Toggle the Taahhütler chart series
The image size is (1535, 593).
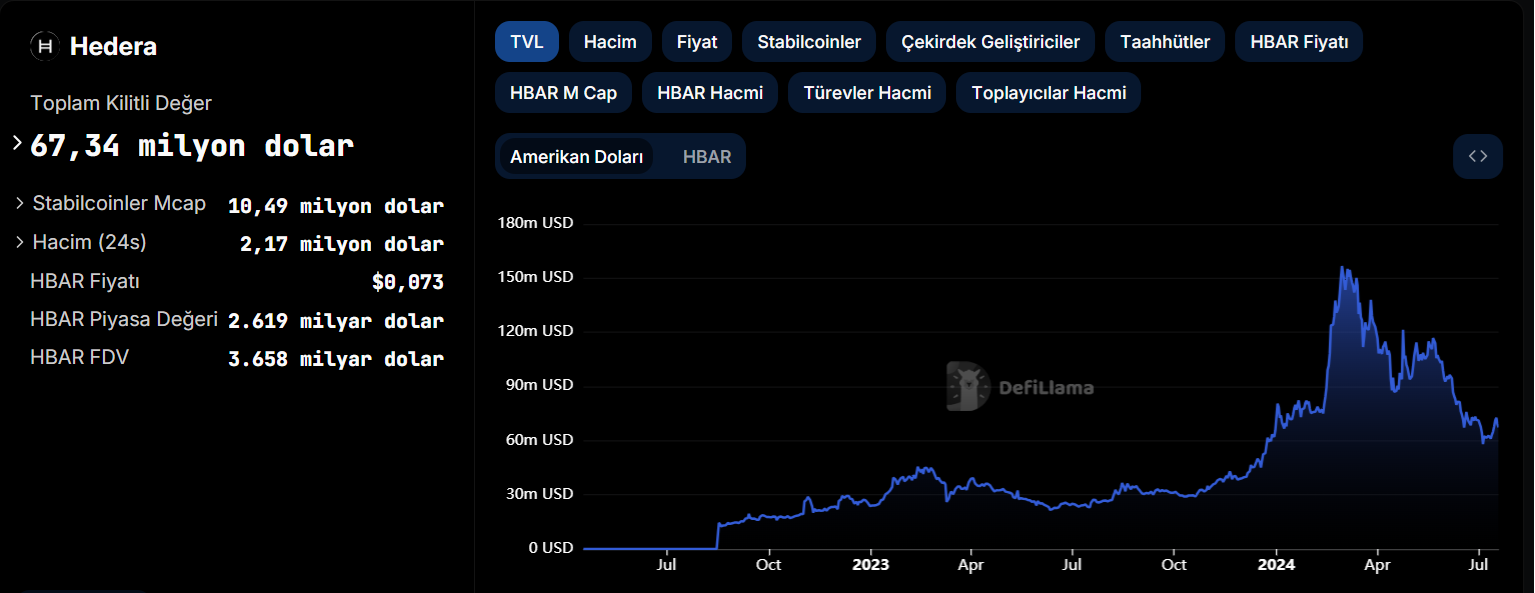(1165, 42)
